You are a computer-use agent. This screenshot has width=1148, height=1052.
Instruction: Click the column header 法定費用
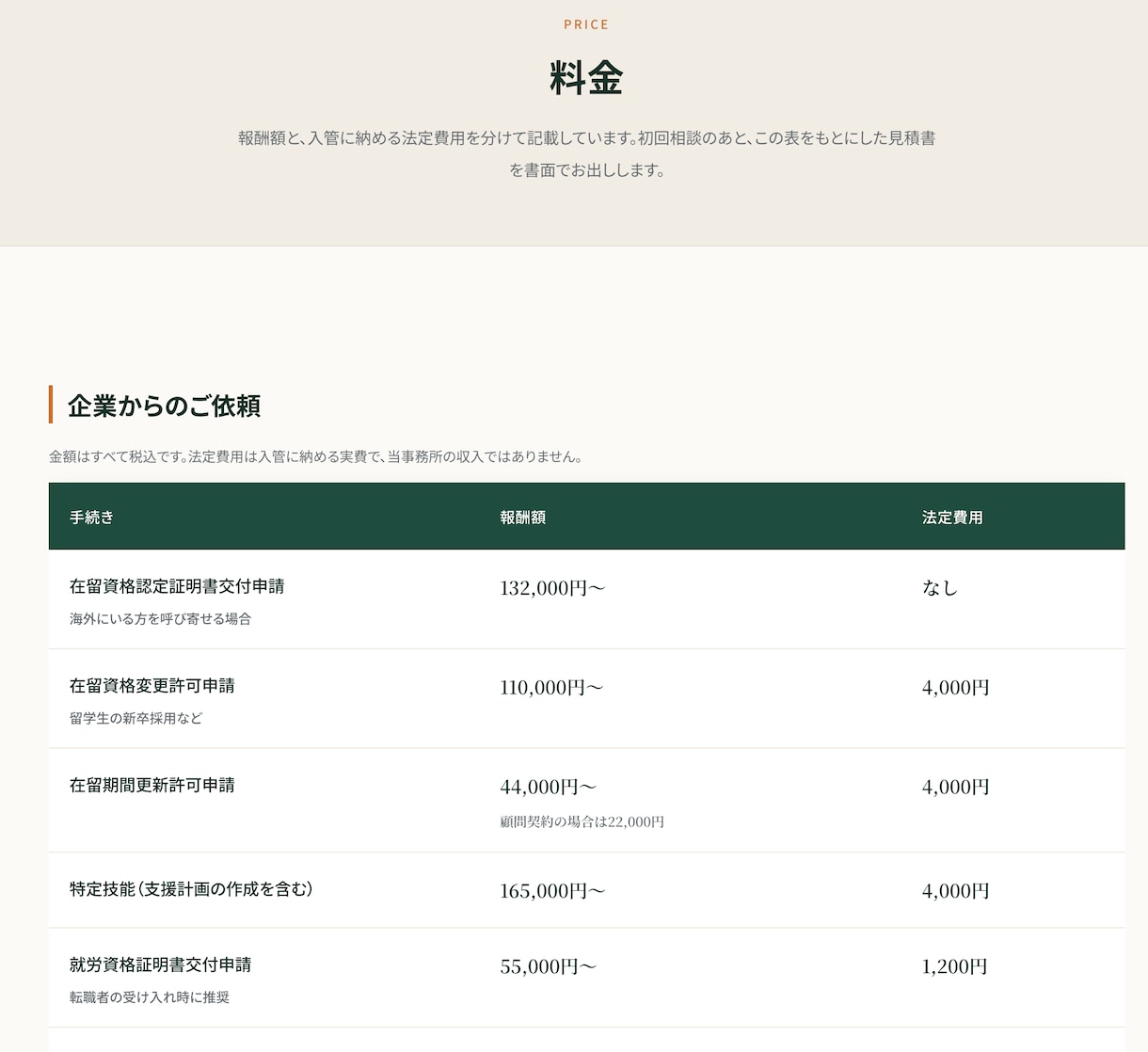(952, 517)
